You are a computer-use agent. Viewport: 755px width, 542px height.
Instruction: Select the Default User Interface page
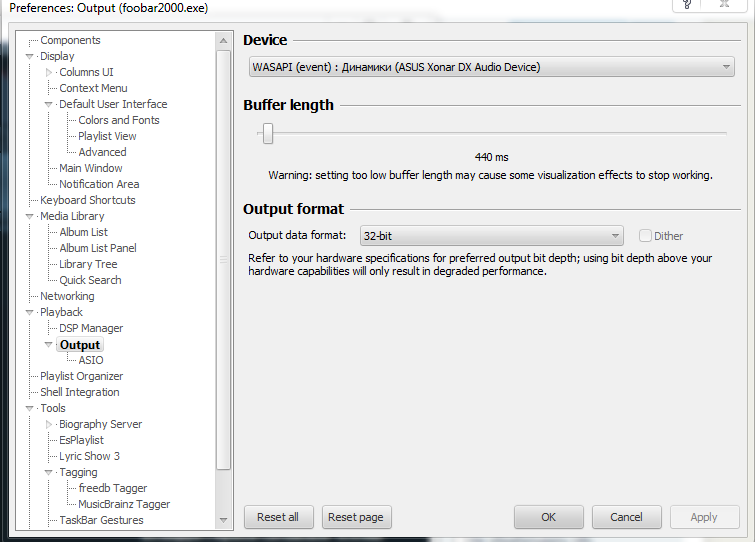coord(113,104)
